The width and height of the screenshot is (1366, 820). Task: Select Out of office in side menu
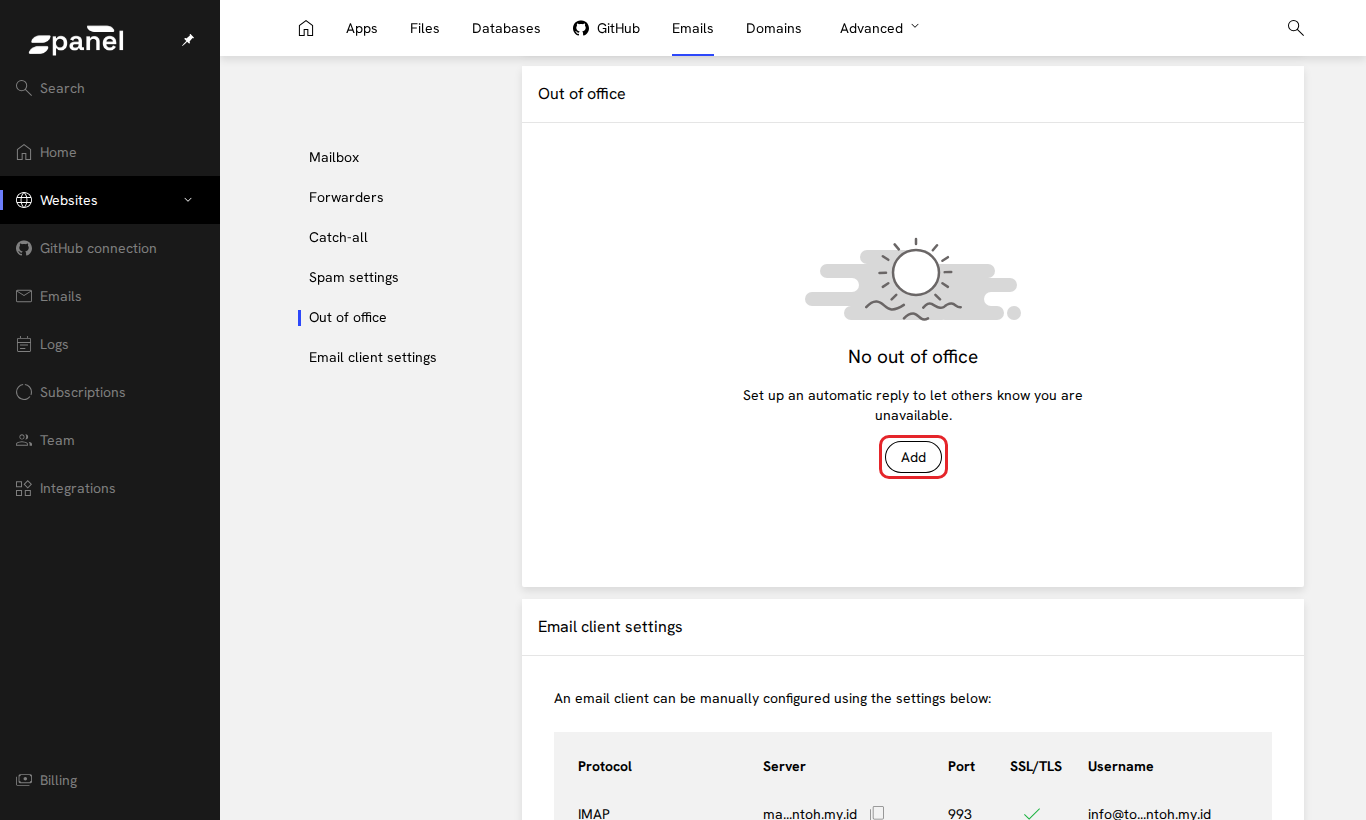point(348,317)
